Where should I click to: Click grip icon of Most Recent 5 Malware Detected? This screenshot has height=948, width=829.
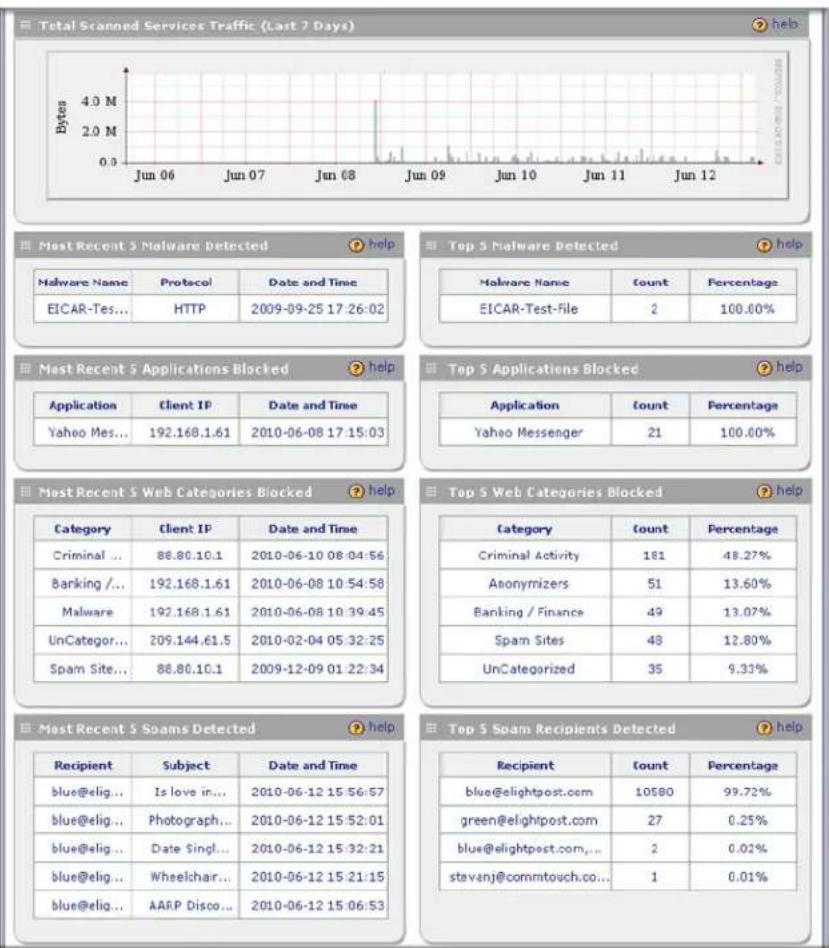click(x=25, y=245)
